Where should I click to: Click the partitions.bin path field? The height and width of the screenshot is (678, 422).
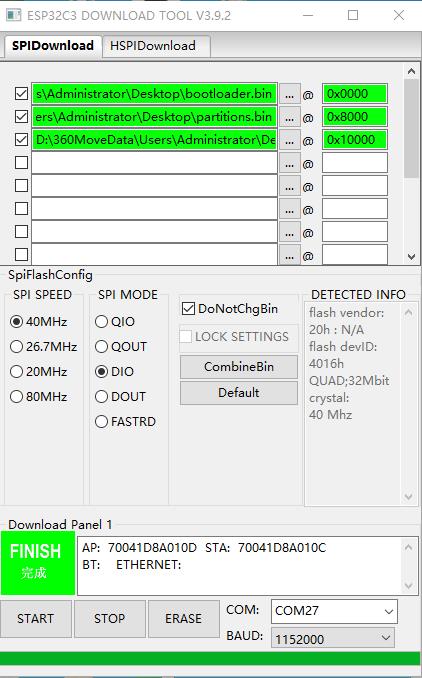154,117
